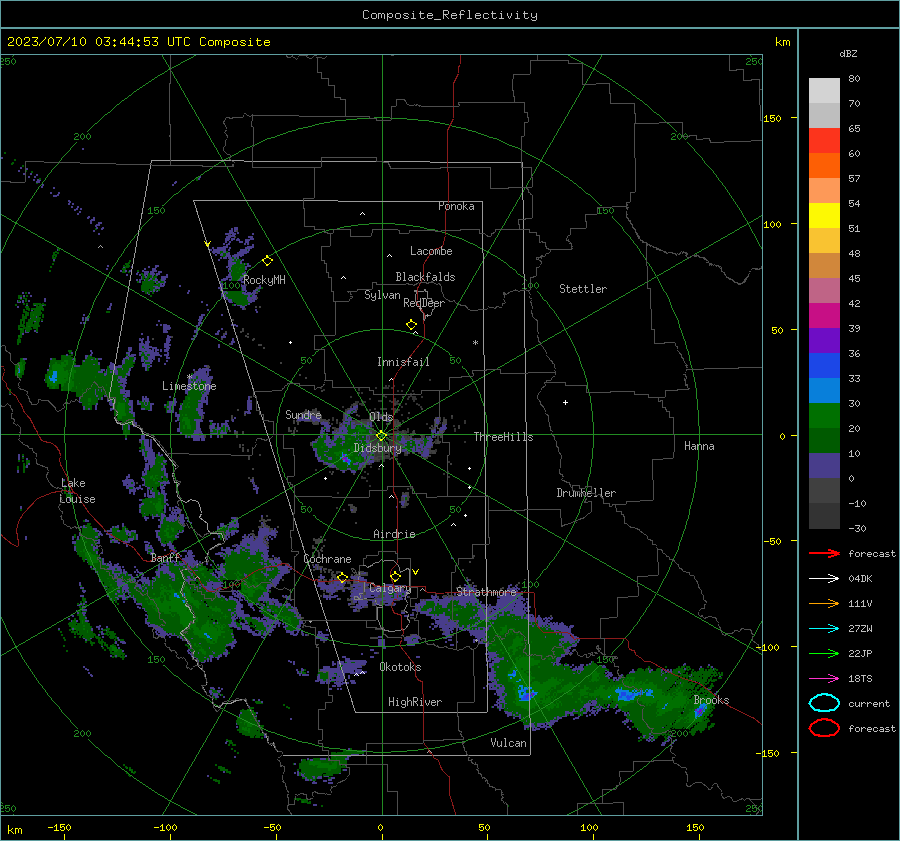Click the yellow diamond marker near RockyMH

(x=267, y=261)
